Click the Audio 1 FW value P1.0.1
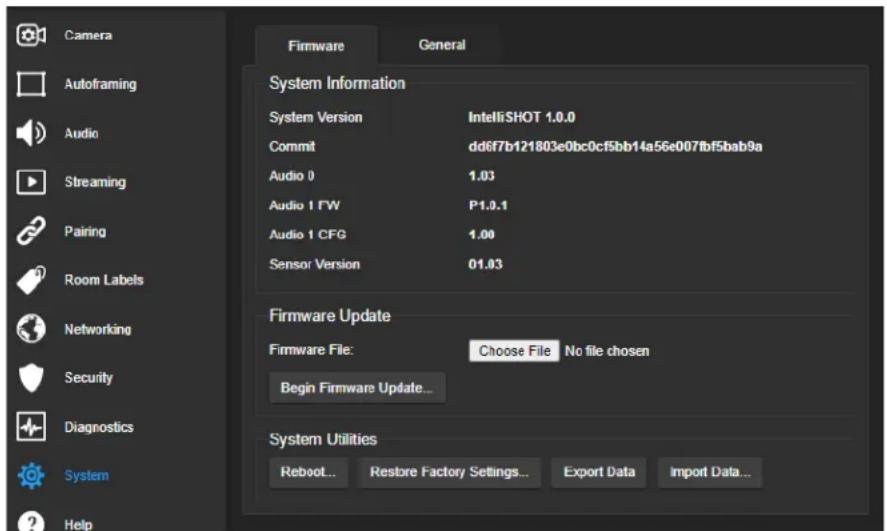 tap(488, 205)
